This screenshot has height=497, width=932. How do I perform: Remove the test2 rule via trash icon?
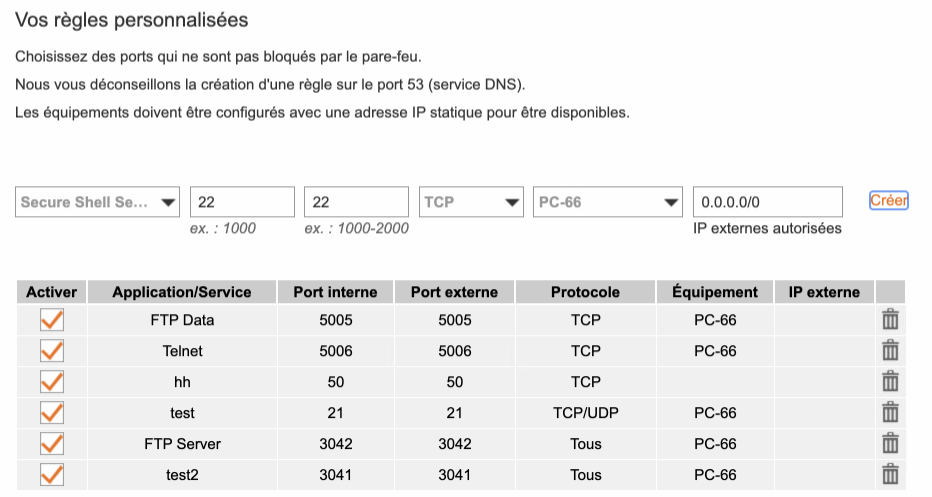pyautogui.click(x=890, y=475)
